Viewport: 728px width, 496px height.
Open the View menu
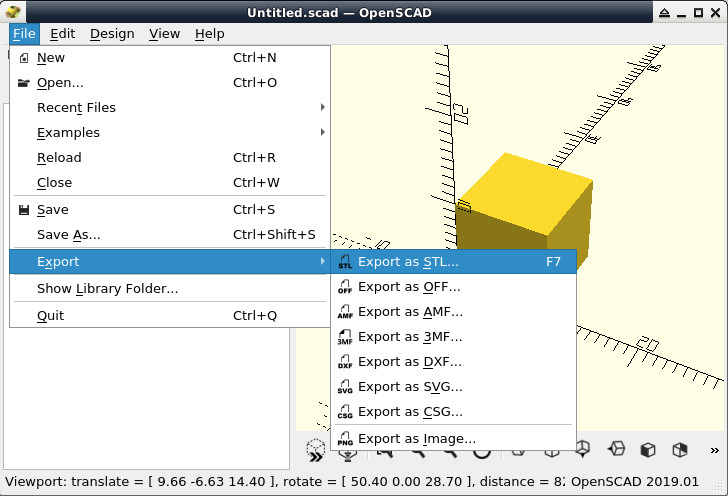click(x=164, y=34)
